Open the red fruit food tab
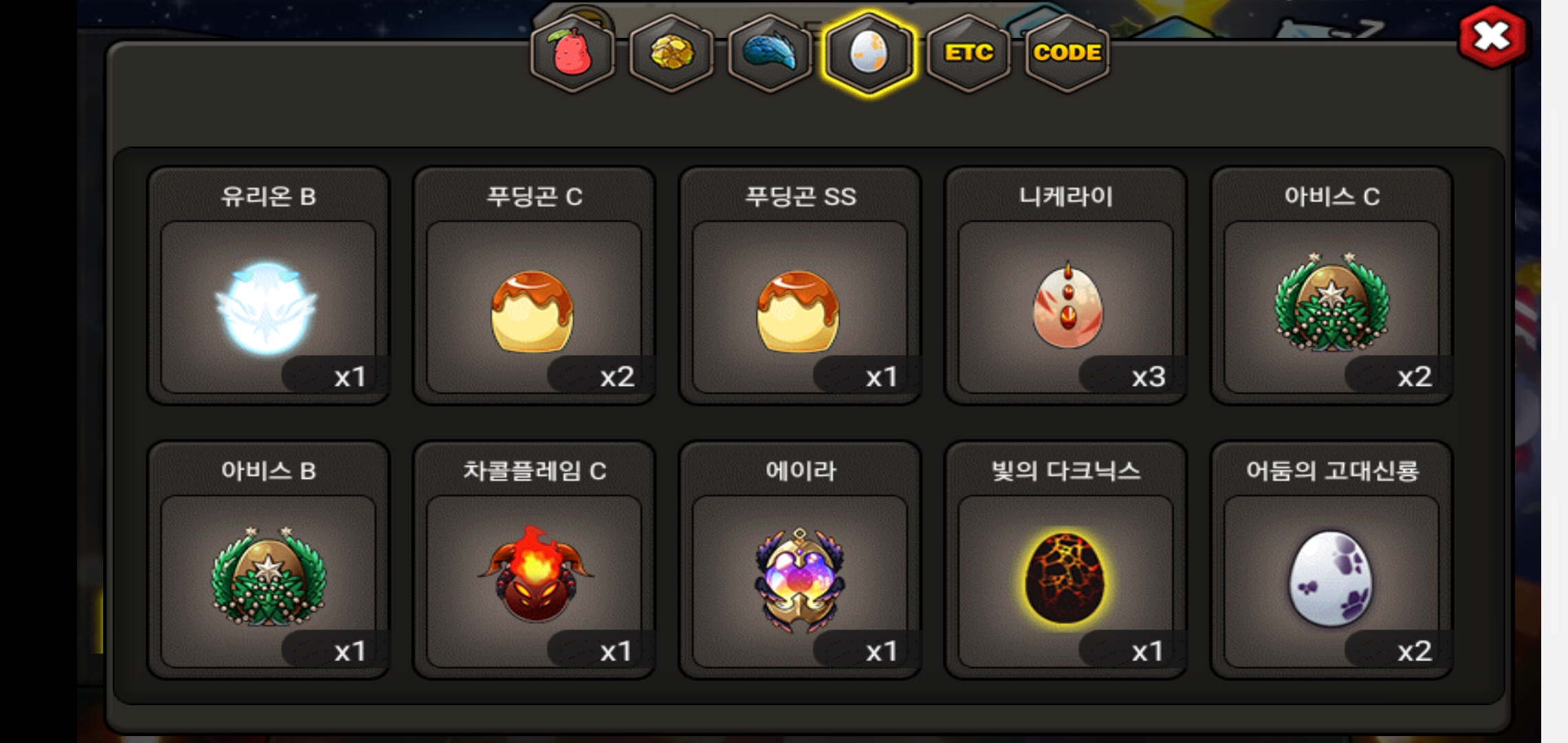Screen dimensions: 1568x743 (x=572, y=53)
